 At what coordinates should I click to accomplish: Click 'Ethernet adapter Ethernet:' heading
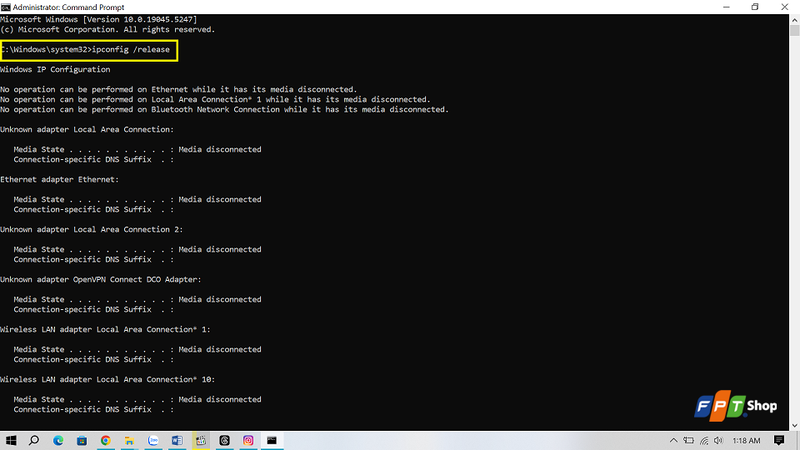click(x=59, y=180)
